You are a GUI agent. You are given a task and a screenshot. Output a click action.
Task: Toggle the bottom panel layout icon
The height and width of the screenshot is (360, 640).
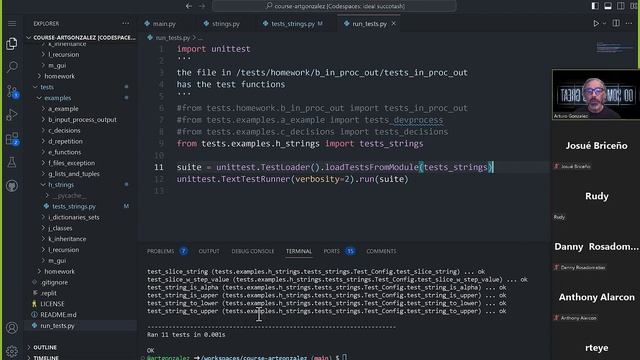(x=608, y=6)
